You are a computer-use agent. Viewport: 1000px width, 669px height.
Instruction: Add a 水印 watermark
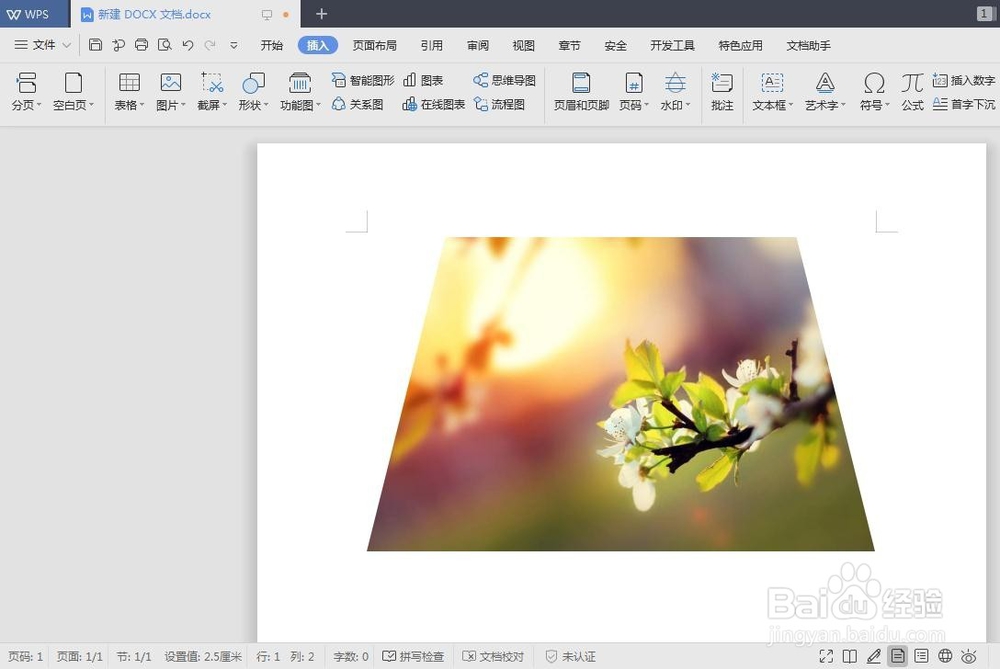click(x=675, y=91)
